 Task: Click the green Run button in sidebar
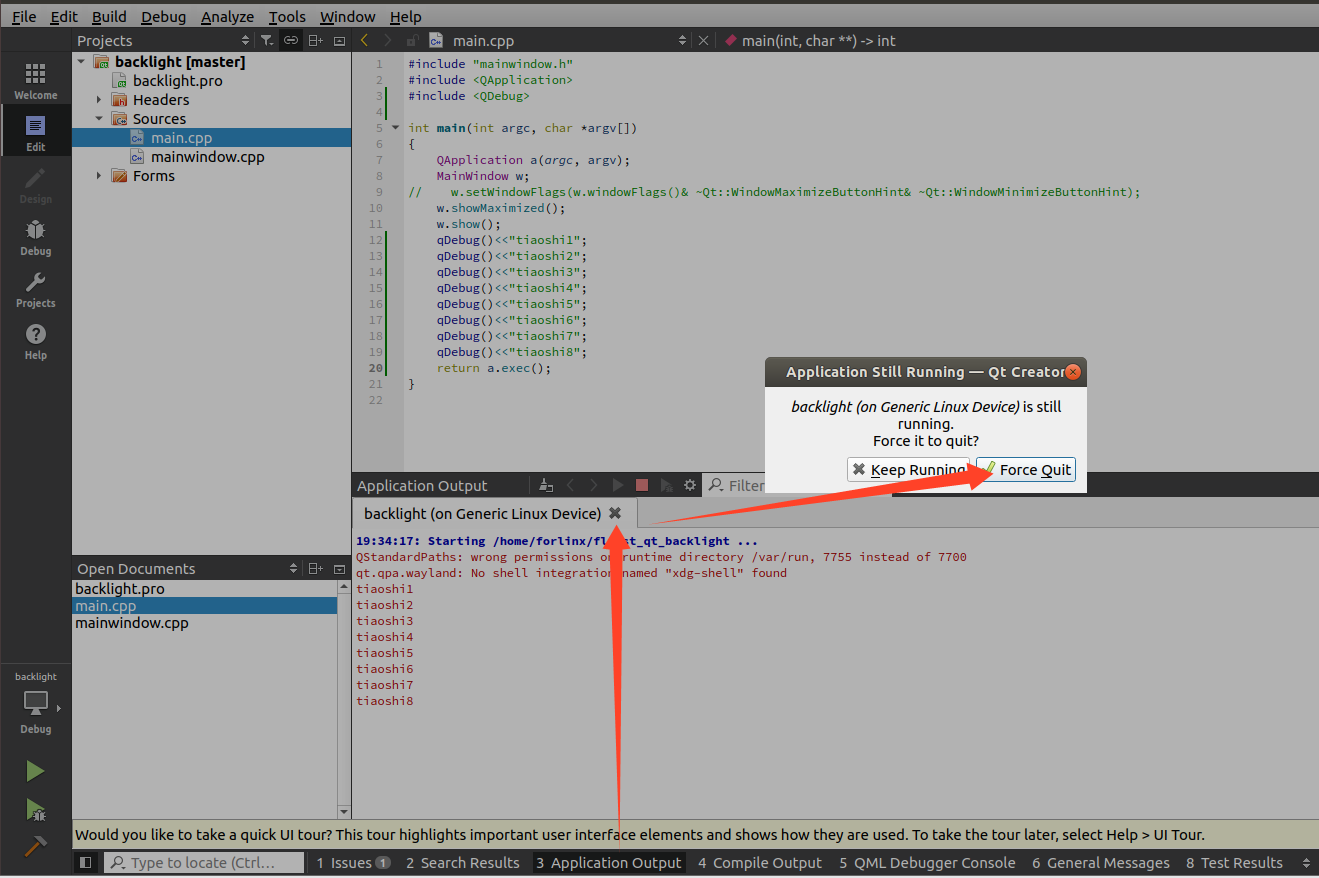coord(35,771)
